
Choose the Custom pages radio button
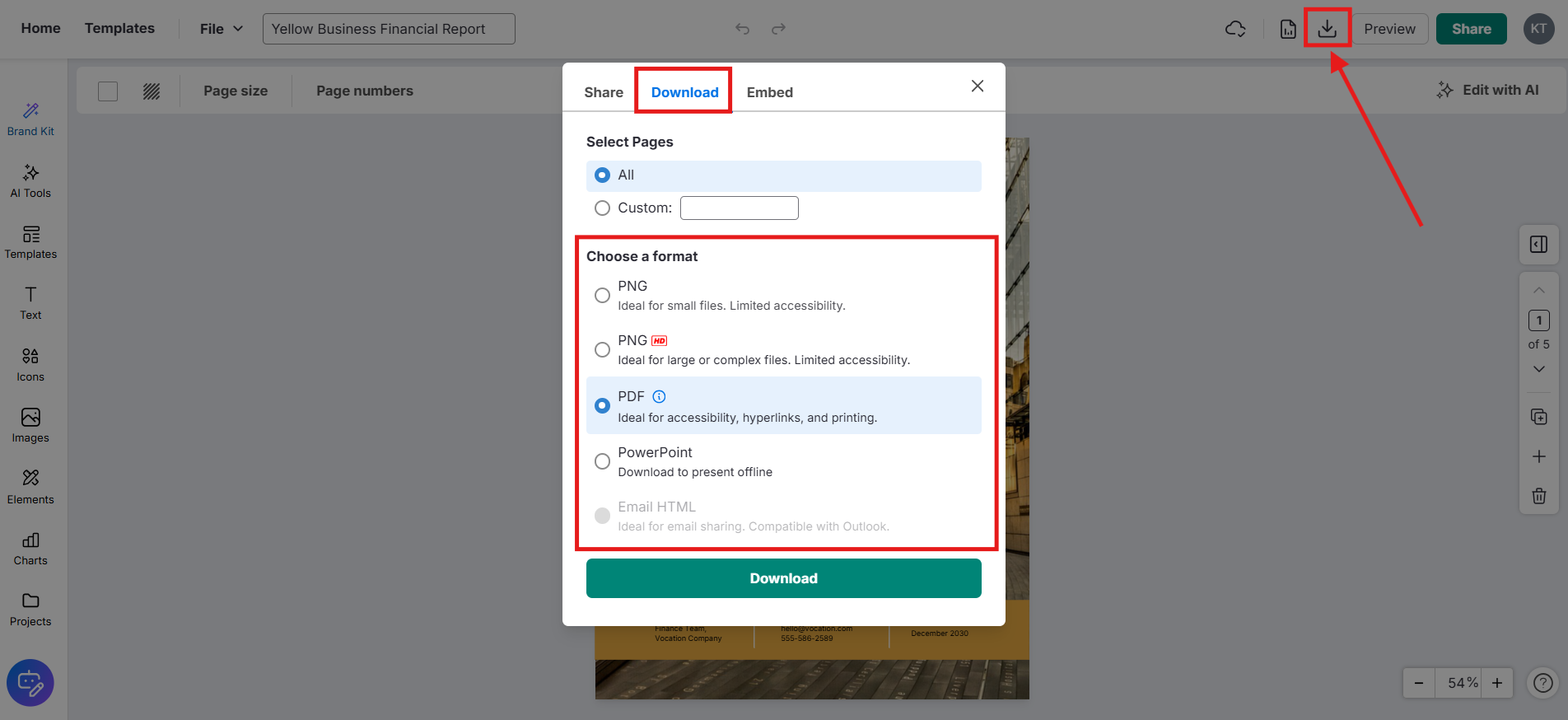tap(603, 208)
